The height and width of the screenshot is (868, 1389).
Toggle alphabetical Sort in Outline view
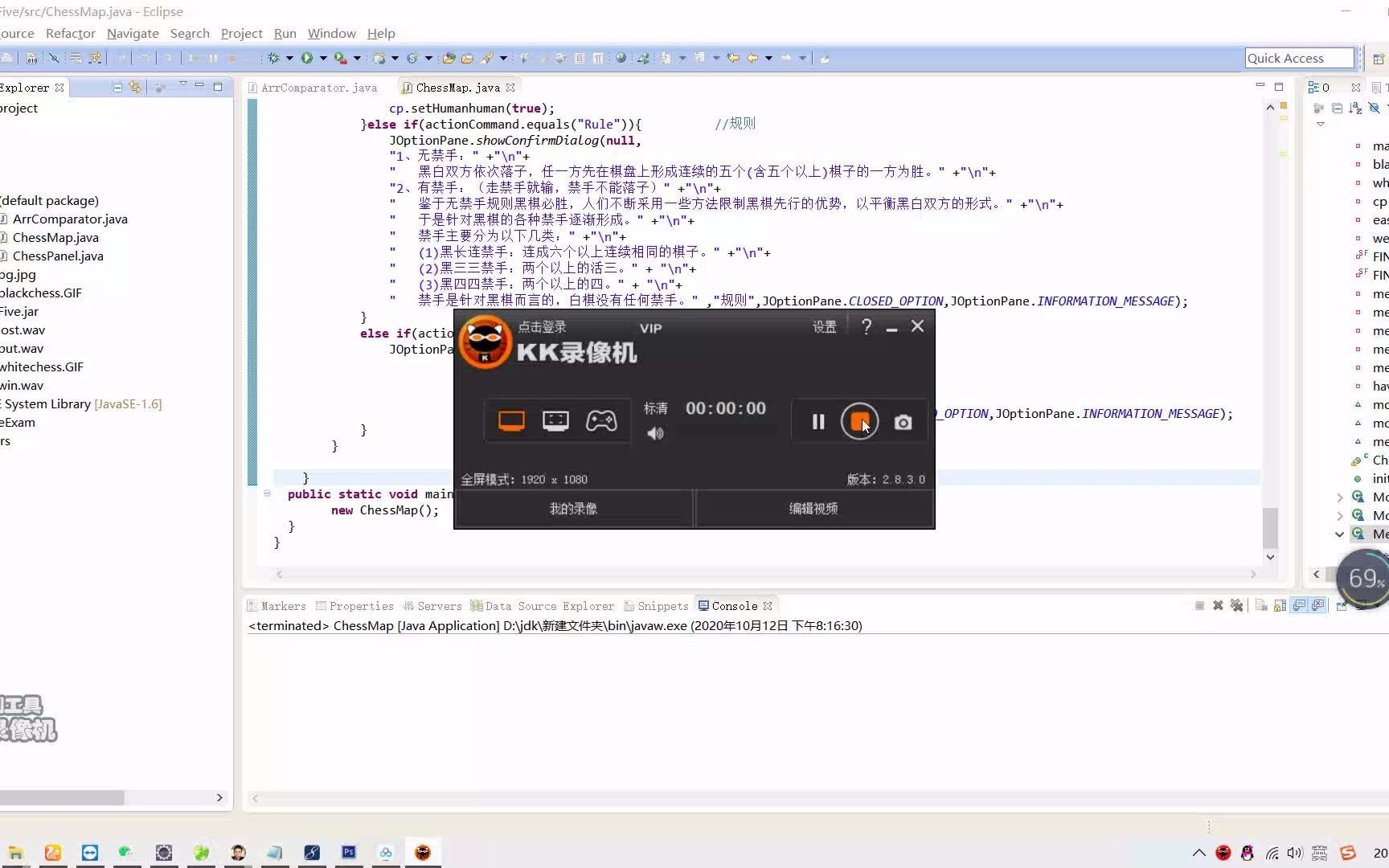[x=1355, y=108]
